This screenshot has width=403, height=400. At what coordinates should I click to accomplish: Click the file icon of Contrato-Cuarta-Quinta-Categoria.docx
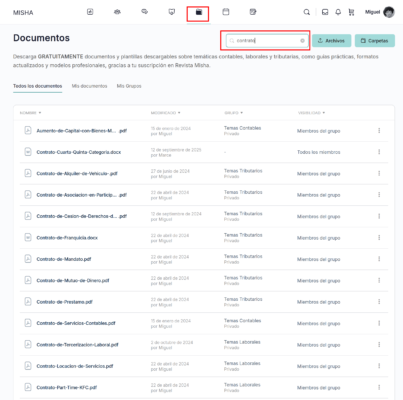[x=28, y=152]
